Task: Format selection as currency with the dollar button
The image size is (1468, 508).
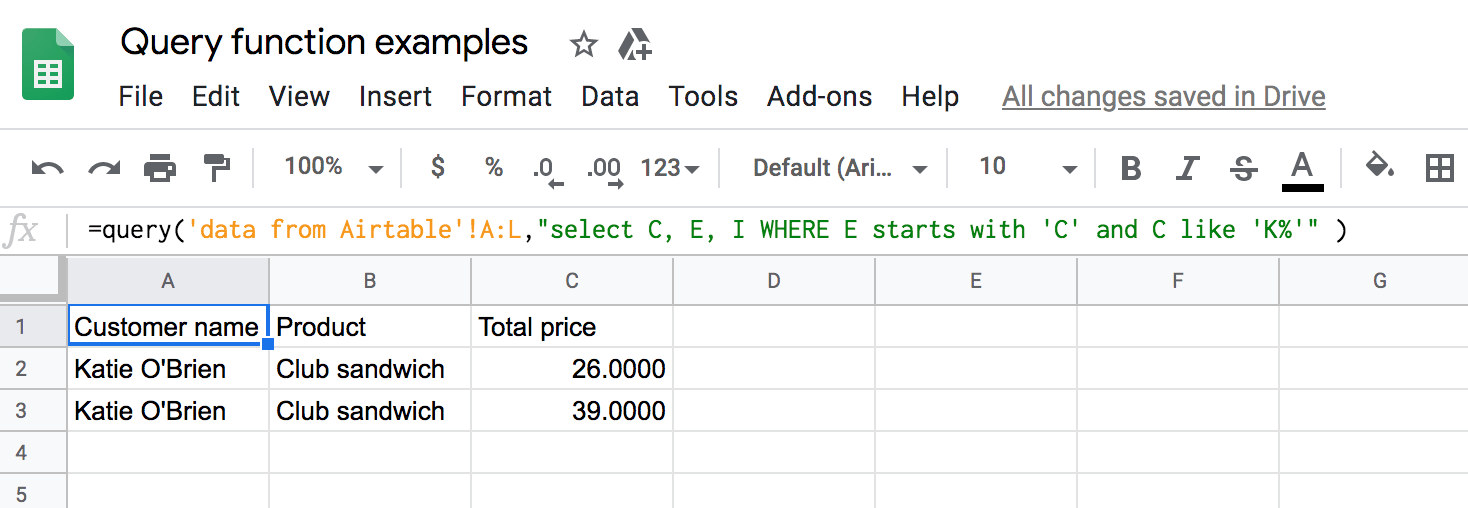Action: 437,167
